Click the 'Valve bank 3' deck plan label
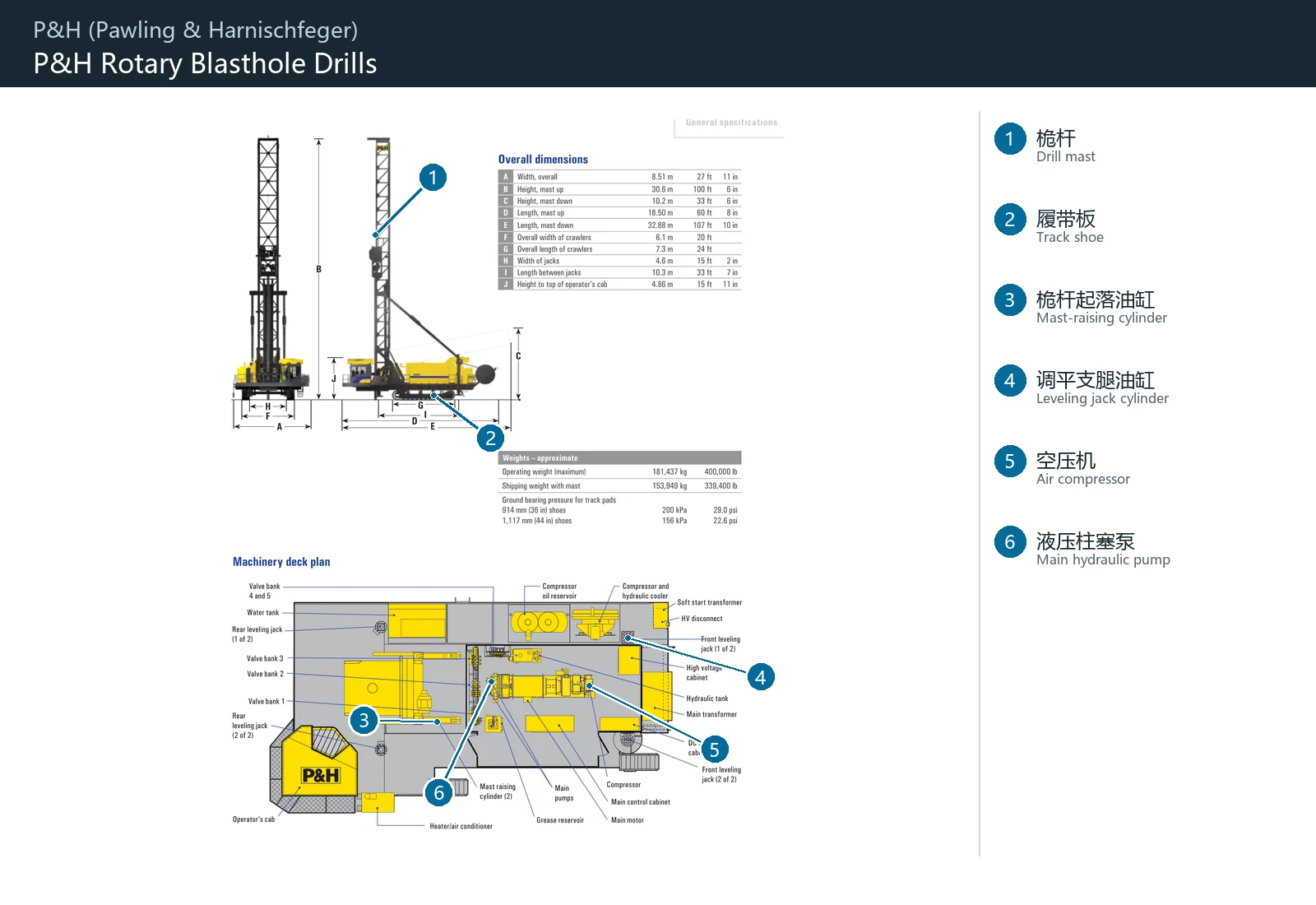Viewport: 1316px width, 905px height. click(x=265, y=659)
